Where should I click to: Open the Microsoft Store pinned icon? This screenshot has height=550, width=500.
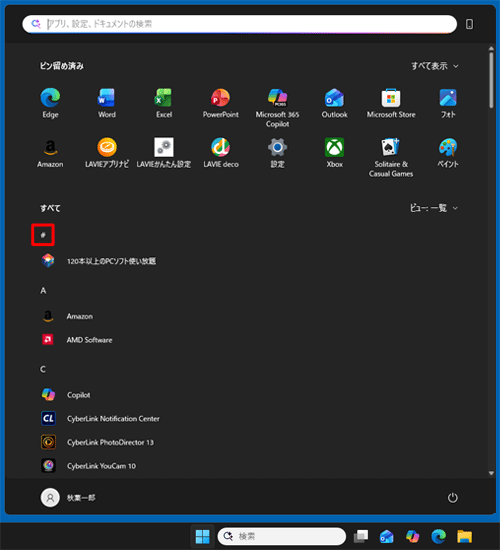pyautogui.click(x=391, y=103)
